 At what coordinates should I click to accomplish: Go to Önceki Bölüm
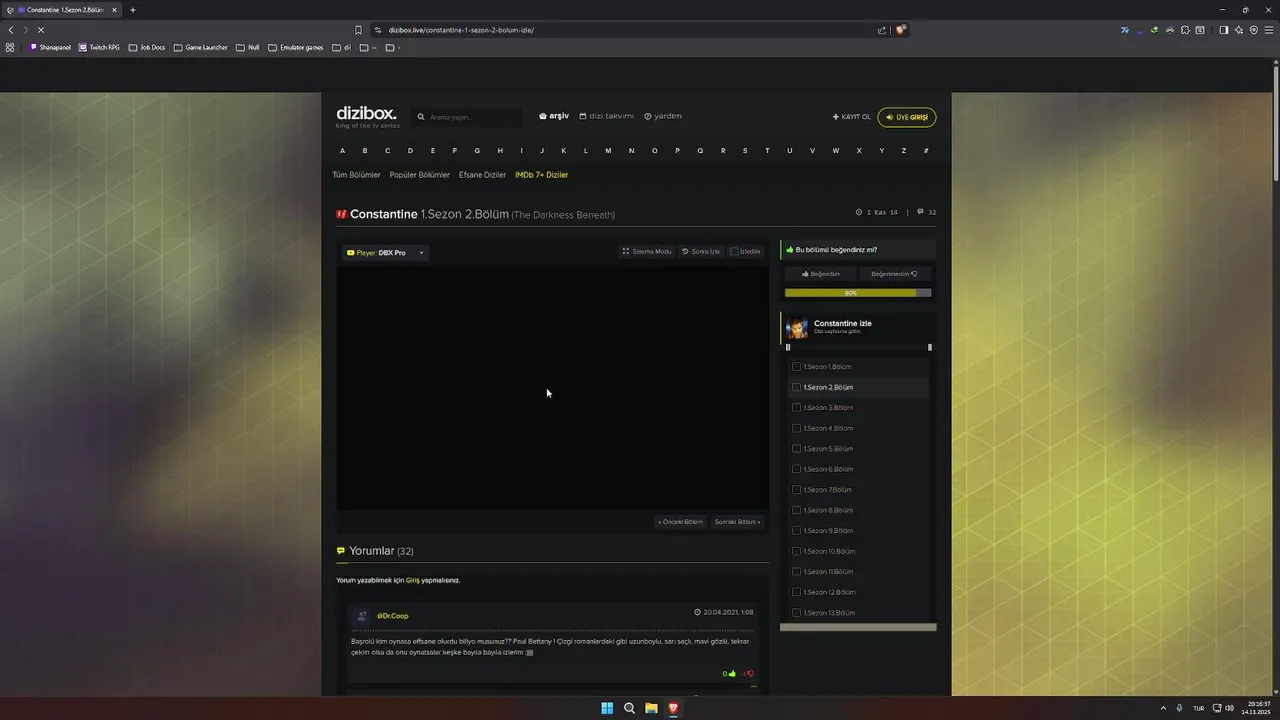tap(681, 522)
